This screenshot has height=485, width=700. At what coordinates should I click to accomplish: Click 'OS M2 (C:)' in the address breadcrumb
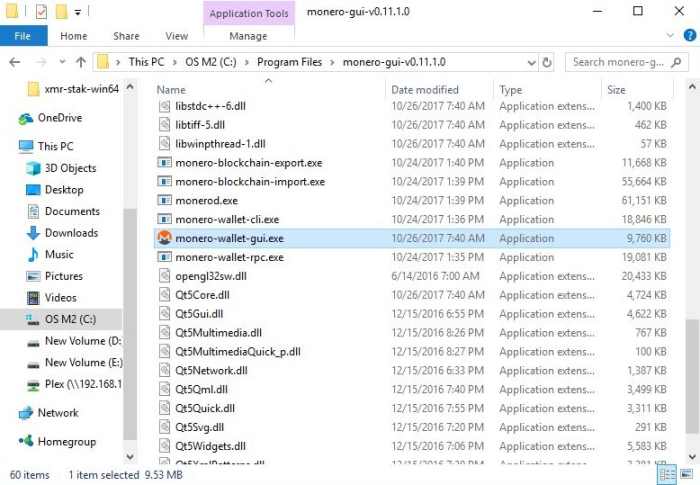(x=211, y=62)
